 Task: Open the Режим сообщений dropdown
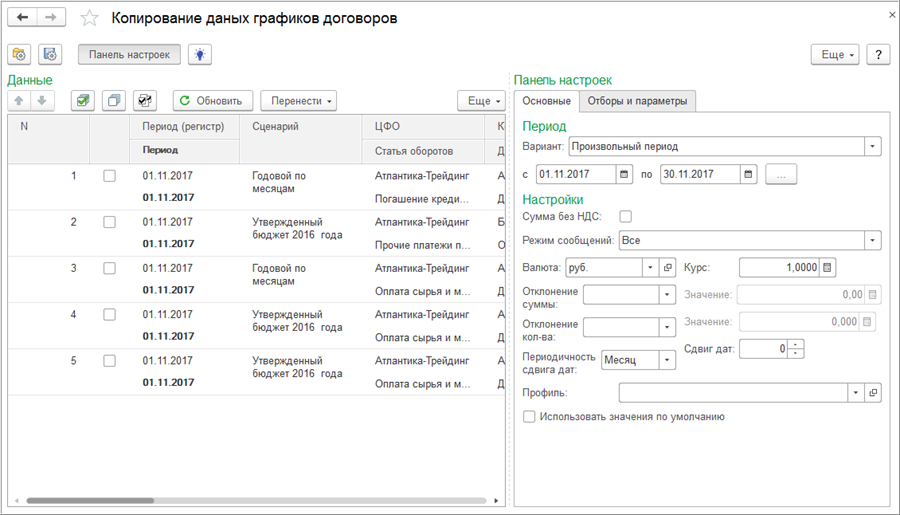tap(873, 240)
